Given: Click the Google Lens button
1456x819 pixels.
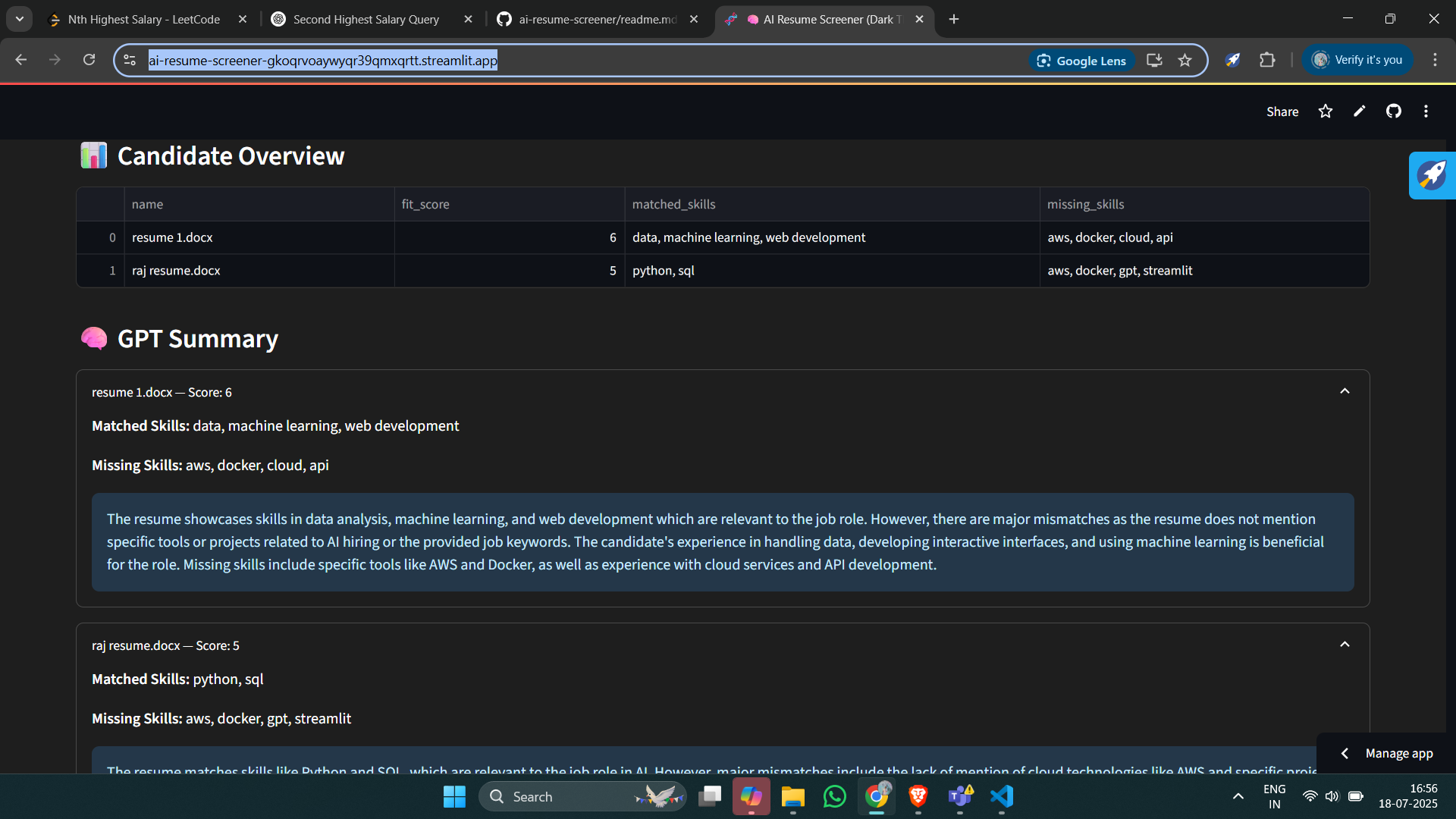Looking at the screenshot, I should click(1081, 61).
